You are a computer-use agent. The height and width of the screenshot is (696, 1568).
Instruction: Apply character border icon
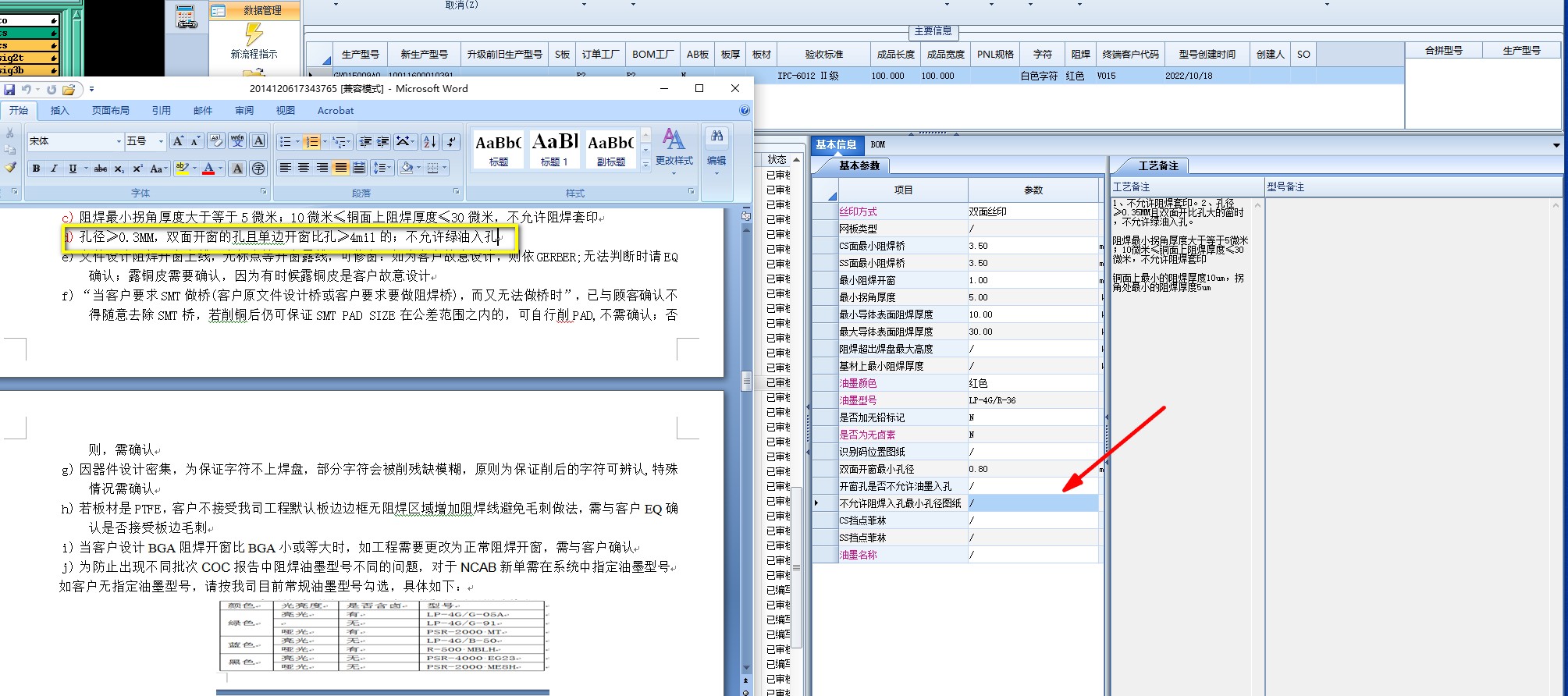[258, 141]
